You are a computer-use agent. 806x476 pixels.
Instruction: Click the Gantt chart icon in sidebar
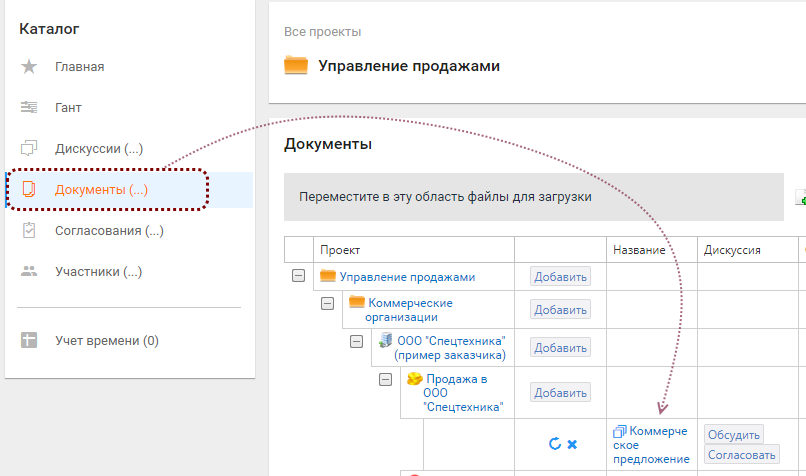click(x=29, y=107)
